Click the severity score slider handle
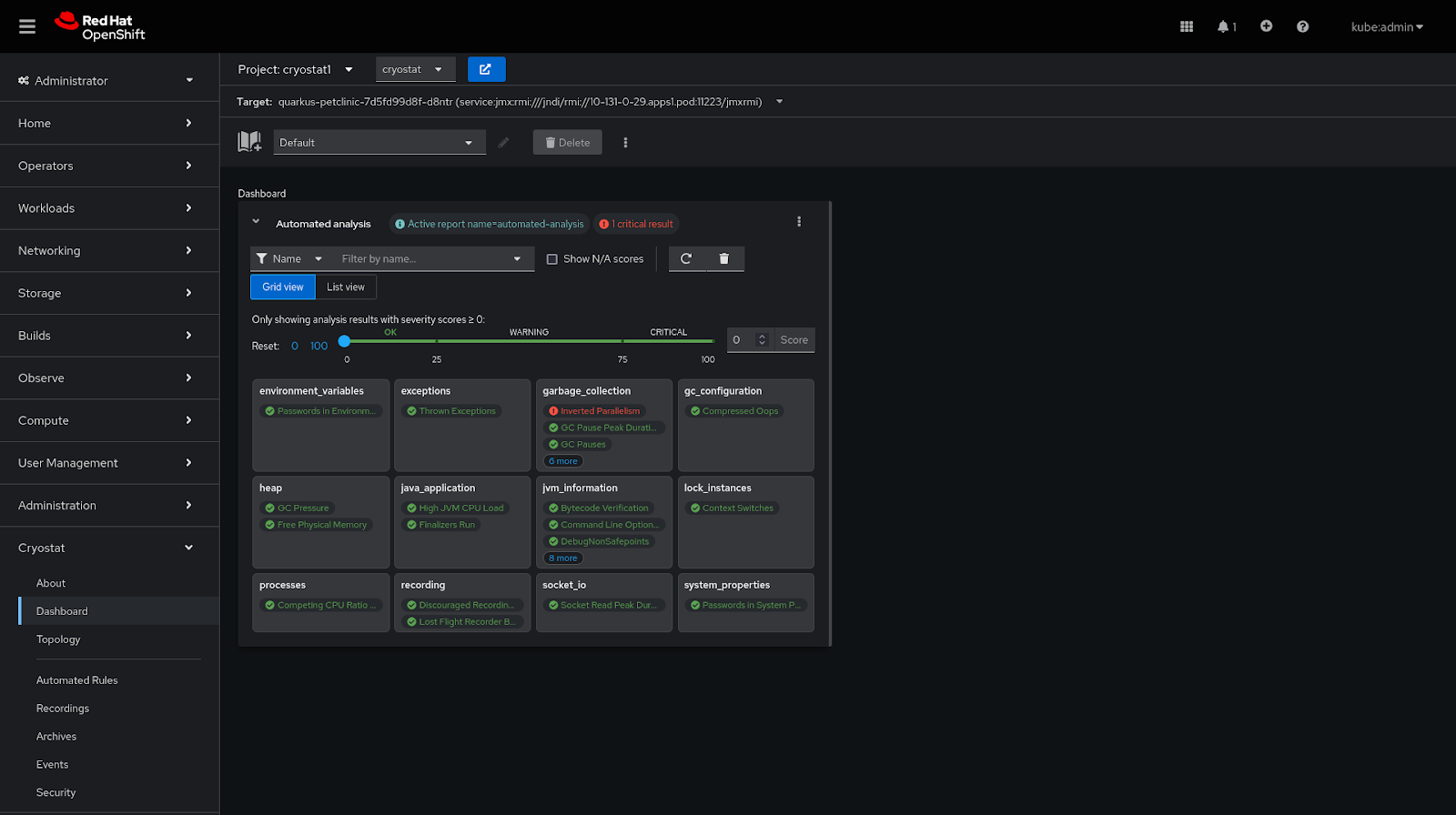This screenshot has height=815, width=1456. (344, 341)
